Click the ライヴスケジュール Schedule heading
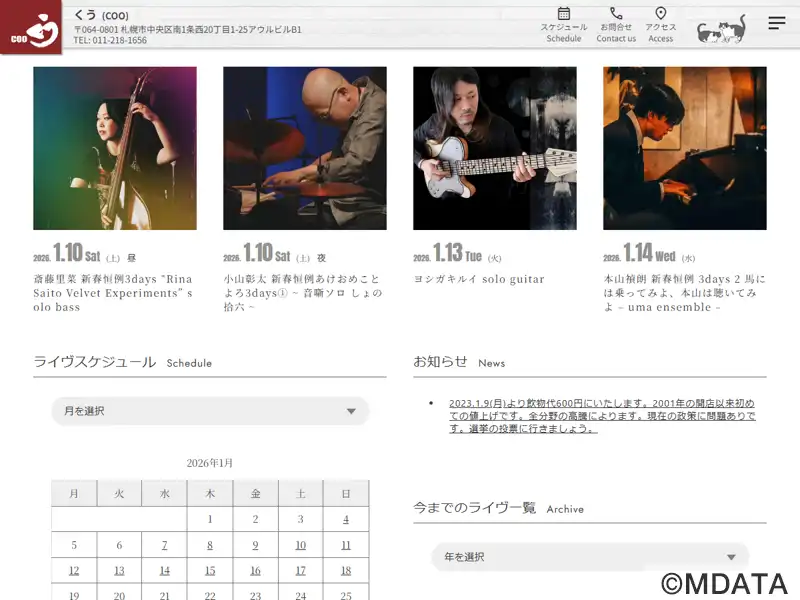The image size is (800, 600). click(122, 362)
